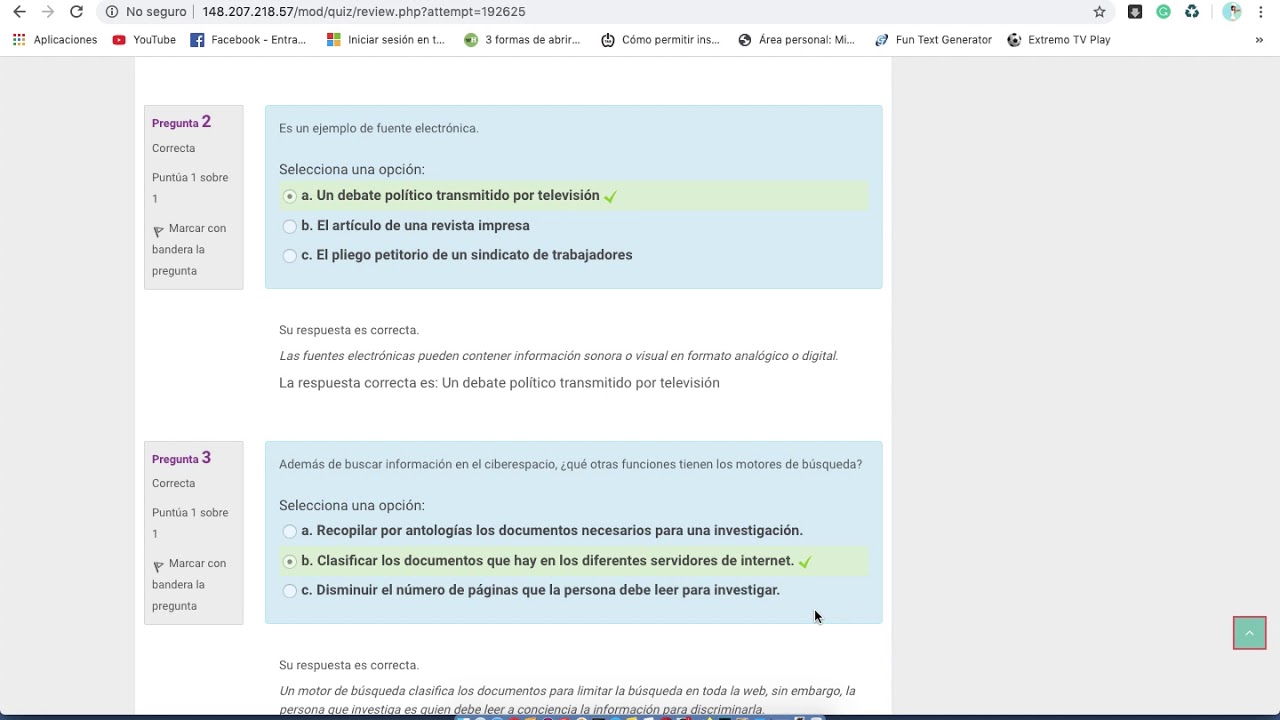Flag Pregunta 2 with 'Marcar con bandera'

point(189,249)
